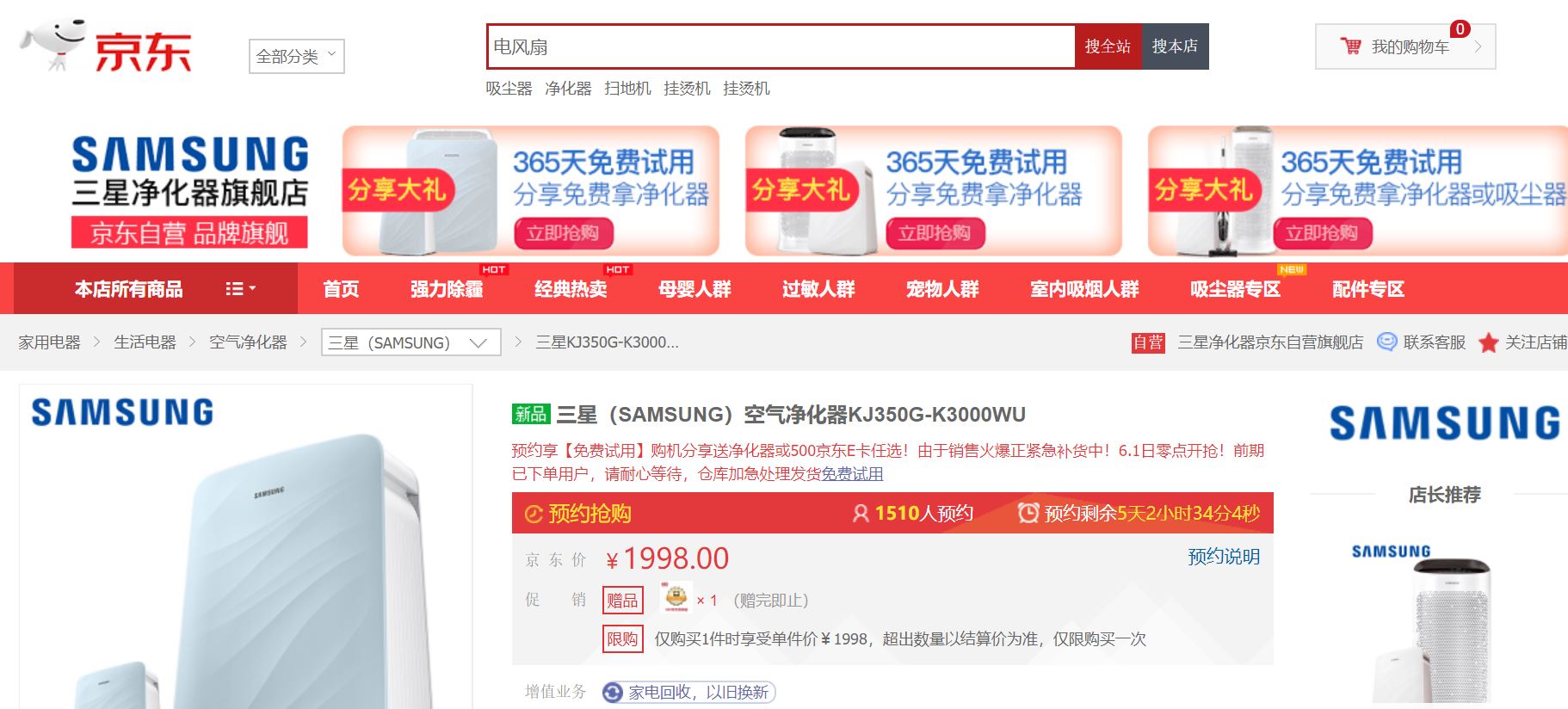Open the 配件专区 tab
Viewport: 1568px width, 709px height.
pos(1368,289)
